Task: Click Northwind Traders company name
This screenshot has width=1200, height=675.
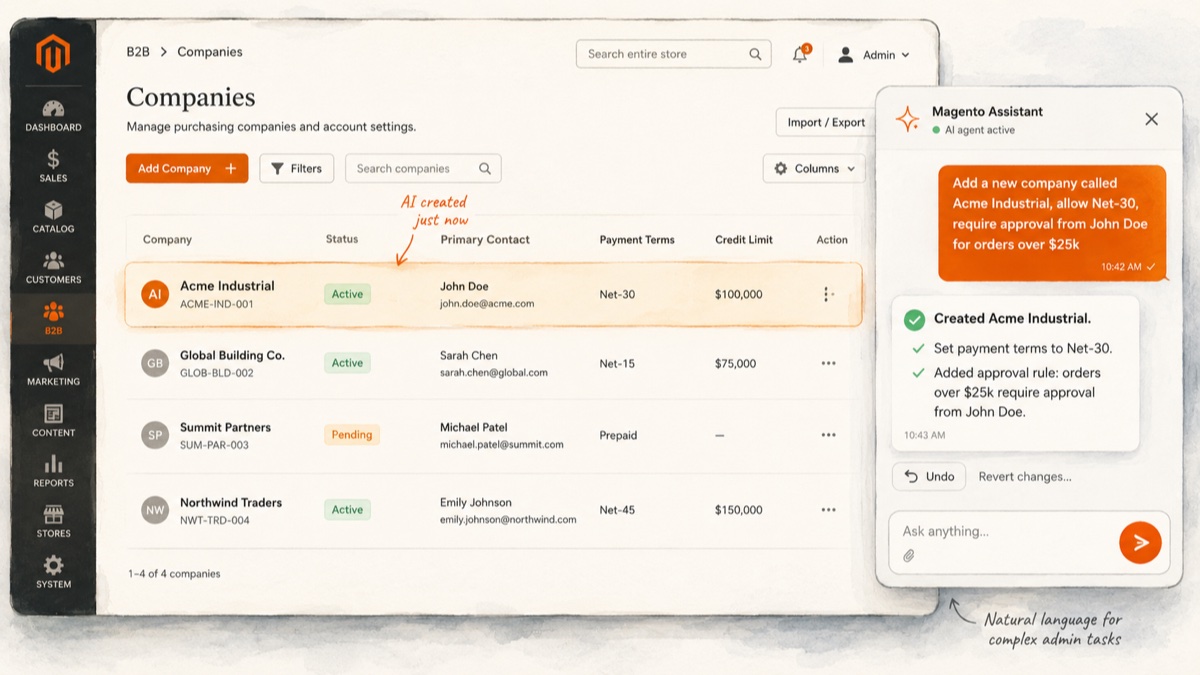Action: (x=231, y=502)
